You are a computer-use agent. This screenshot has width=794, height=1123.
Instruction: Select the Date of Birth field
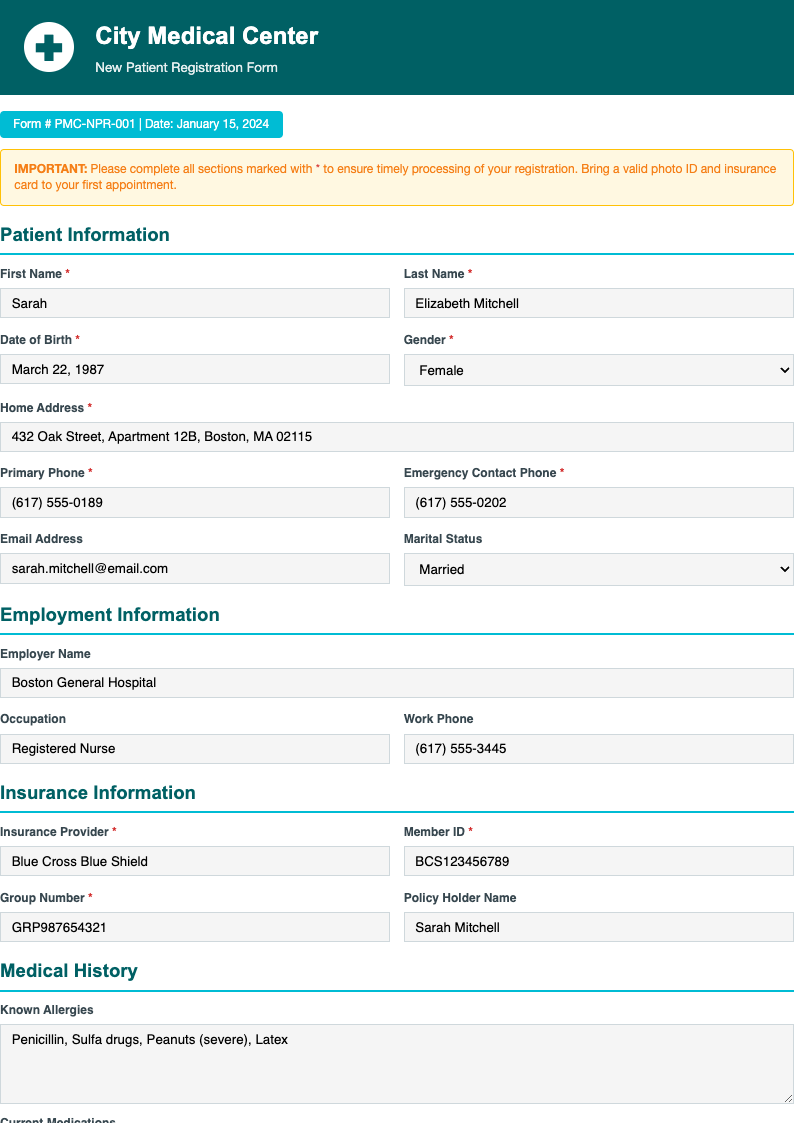pos(195,369)
